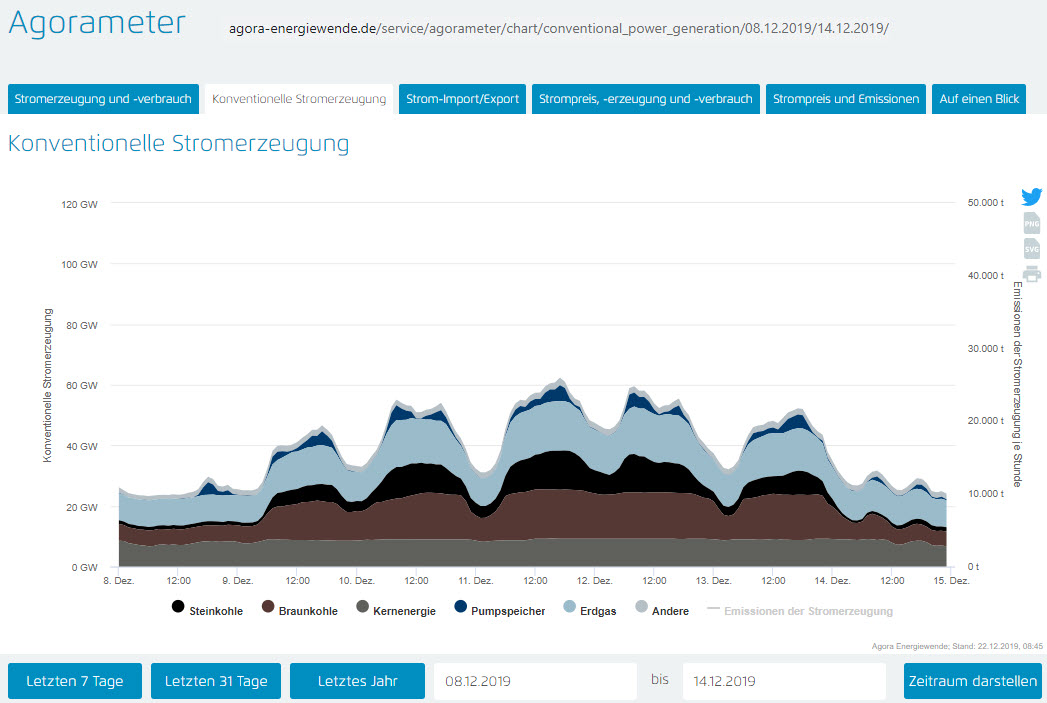
Task: Hide the Braunkohle legend series
Action: point(299,610)
